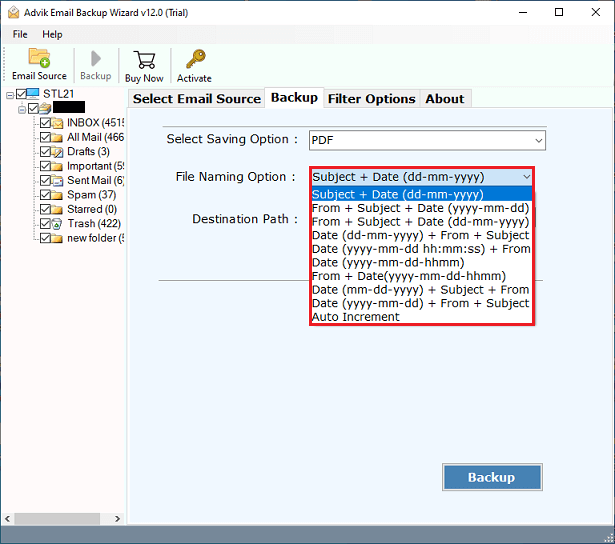This screenshot has width=615, height=544.
Task: Choose Date (yyyy-mm-dd) + From + Subject
Action: pyautogui.click(x=421, y=304)
